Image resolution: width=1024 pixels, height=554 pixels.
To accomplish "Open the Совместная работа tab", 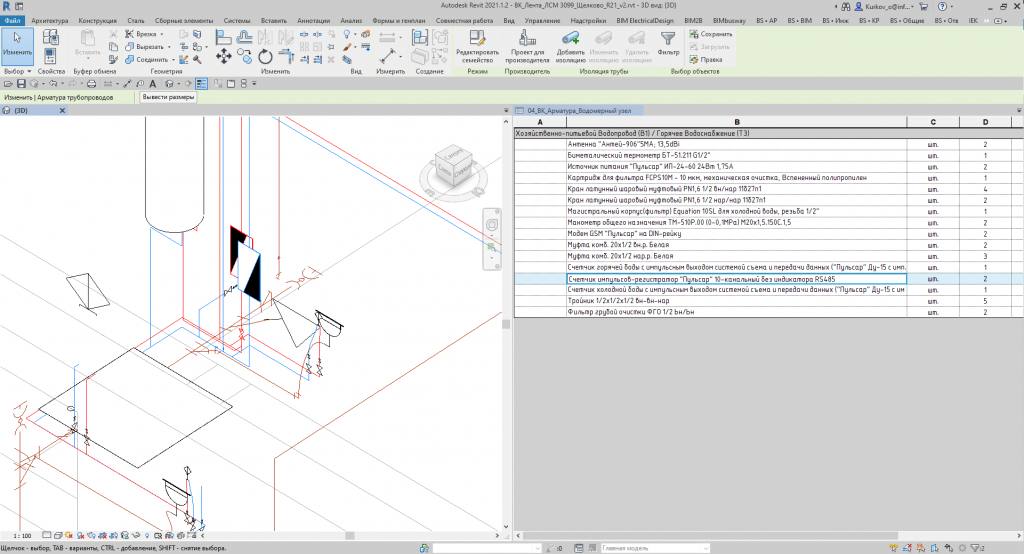I will (x=464, y=20).
